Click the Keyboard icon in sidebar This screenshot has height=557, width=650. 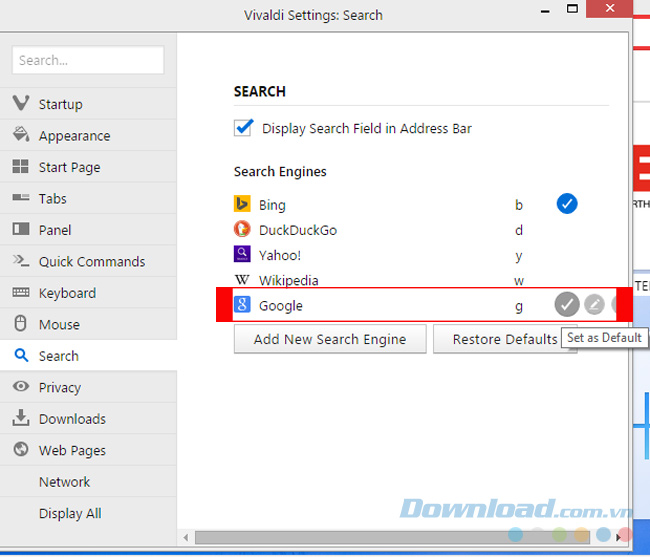(20, 293)
